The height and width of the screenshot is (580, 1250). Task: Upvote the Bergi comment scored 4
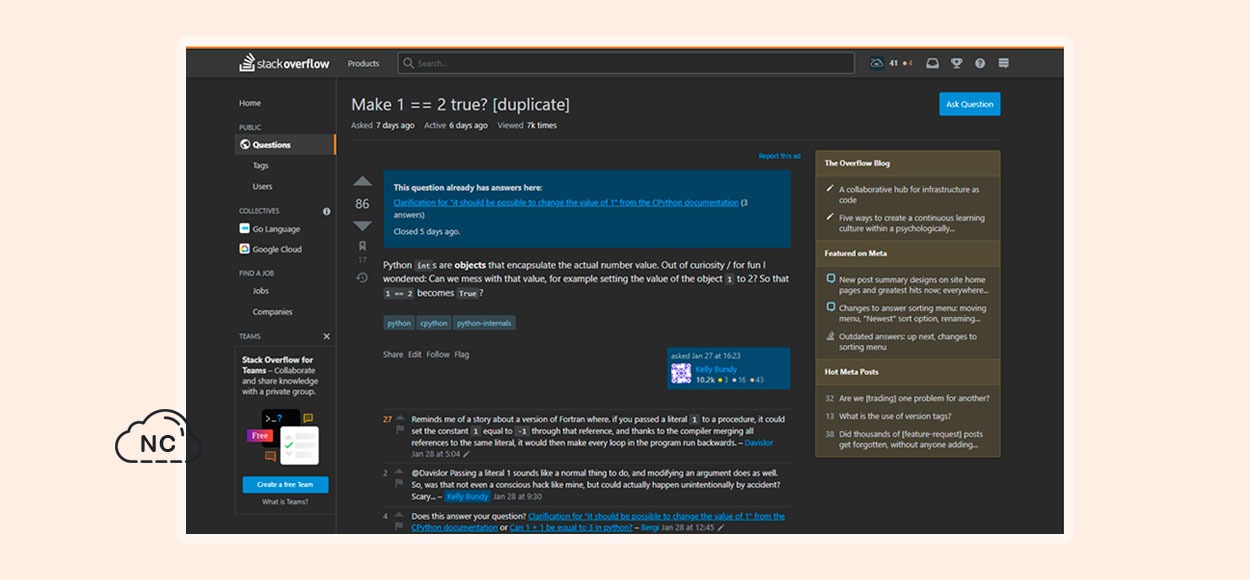pyautogui.click(x=401, y=516)
